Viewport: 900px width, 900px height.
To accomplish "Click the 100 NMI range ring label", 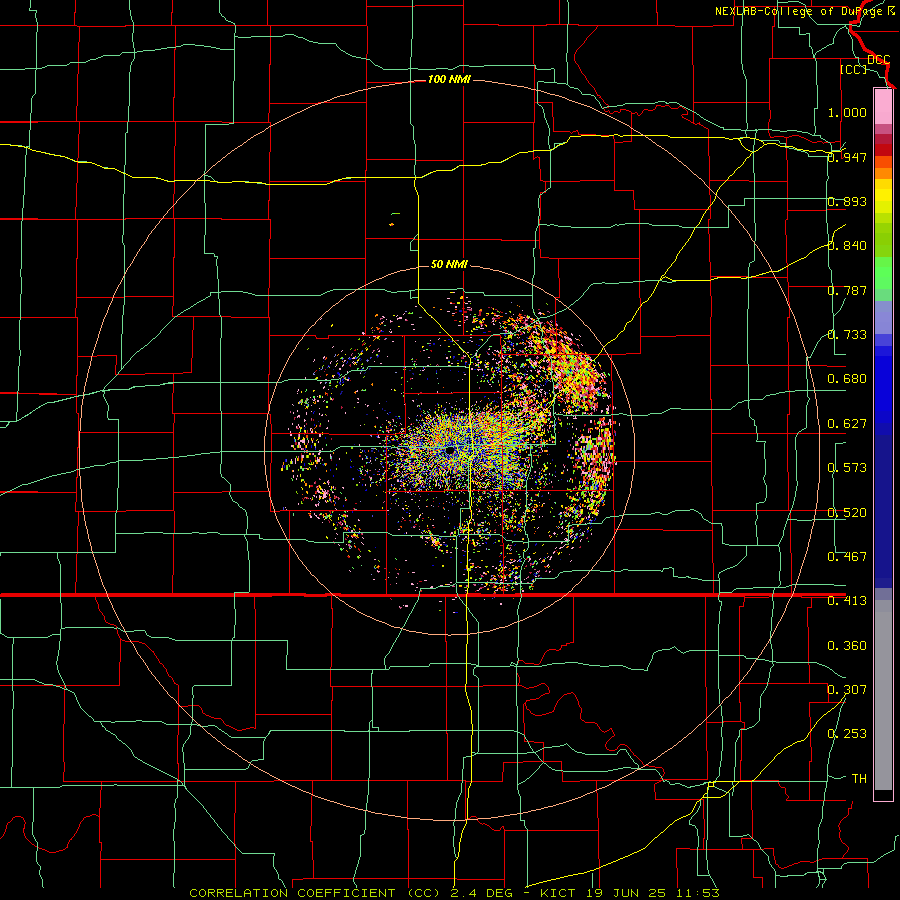I will click(x=449, y=79).
